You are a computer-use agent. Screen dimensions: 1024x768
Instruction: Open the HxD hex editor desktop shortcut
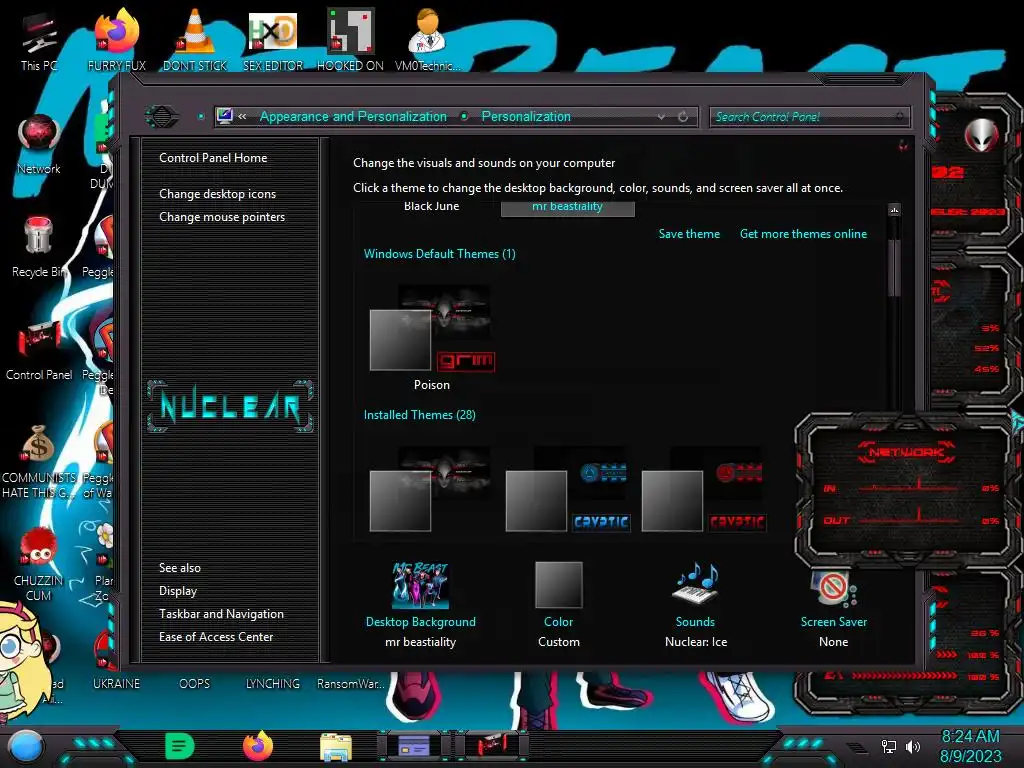pyautogui.click(x=273, y=40)
